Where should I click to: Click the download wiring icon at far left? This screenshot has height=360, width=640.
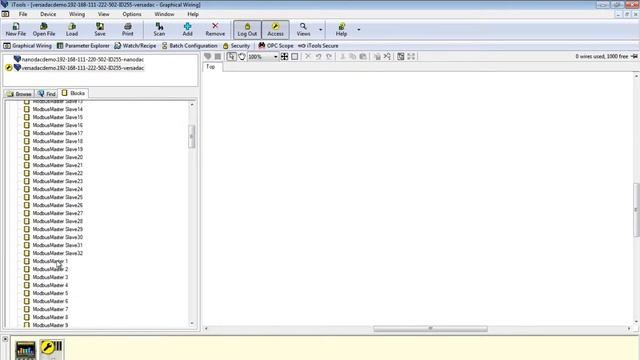click(x=208, y=56)
